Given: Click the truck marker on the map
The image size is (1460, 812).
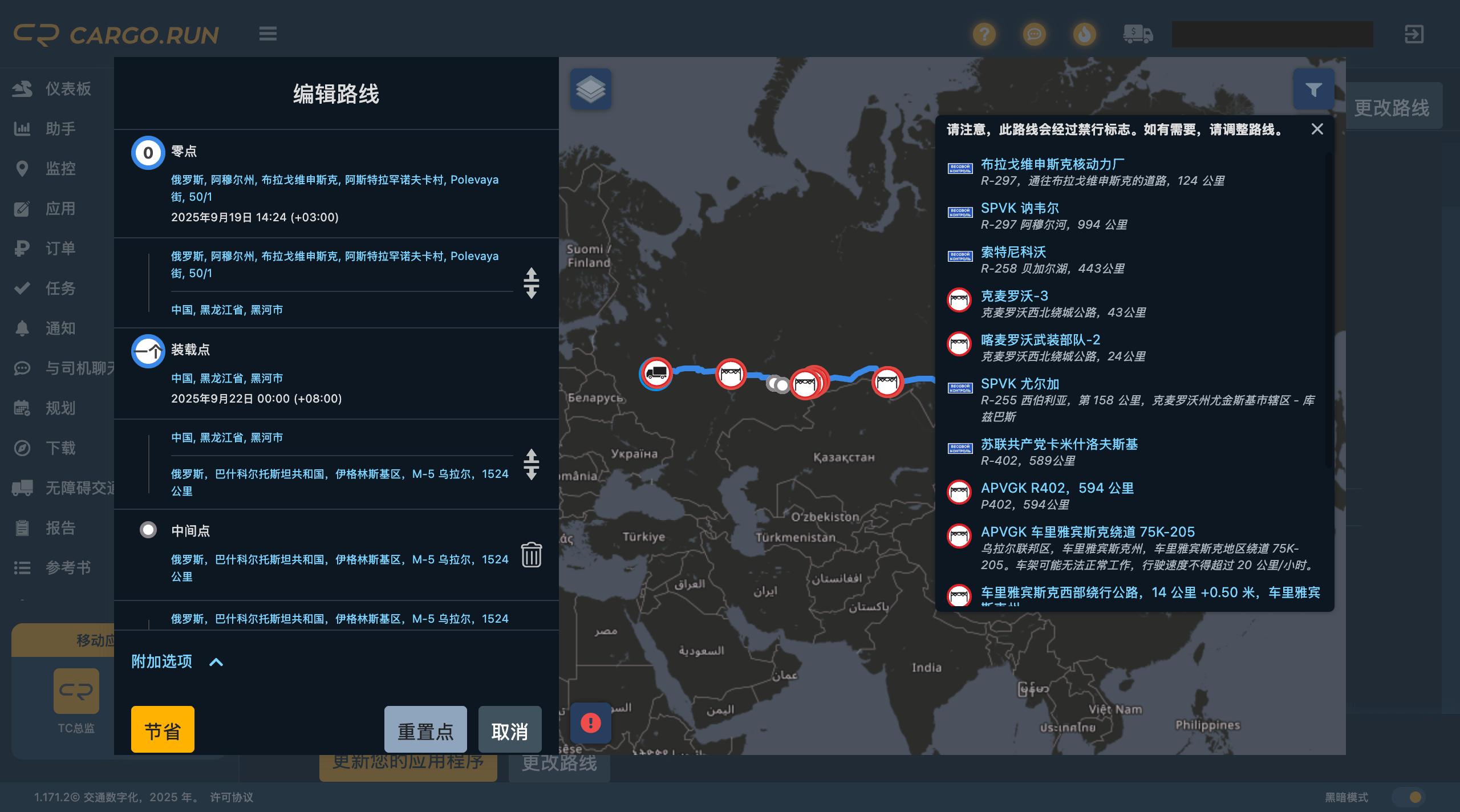Looking at the screenshot, I should [656, 373].
